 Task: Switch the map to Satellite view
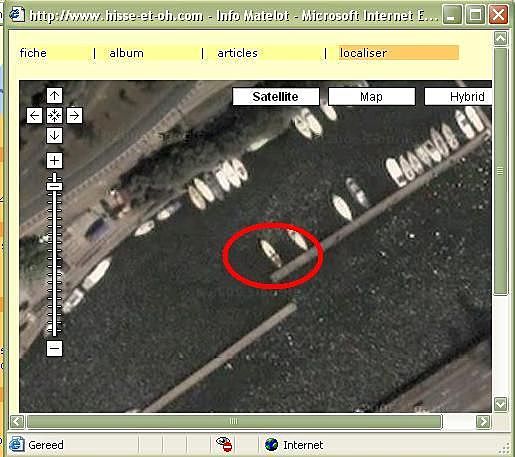pos(276,97)
